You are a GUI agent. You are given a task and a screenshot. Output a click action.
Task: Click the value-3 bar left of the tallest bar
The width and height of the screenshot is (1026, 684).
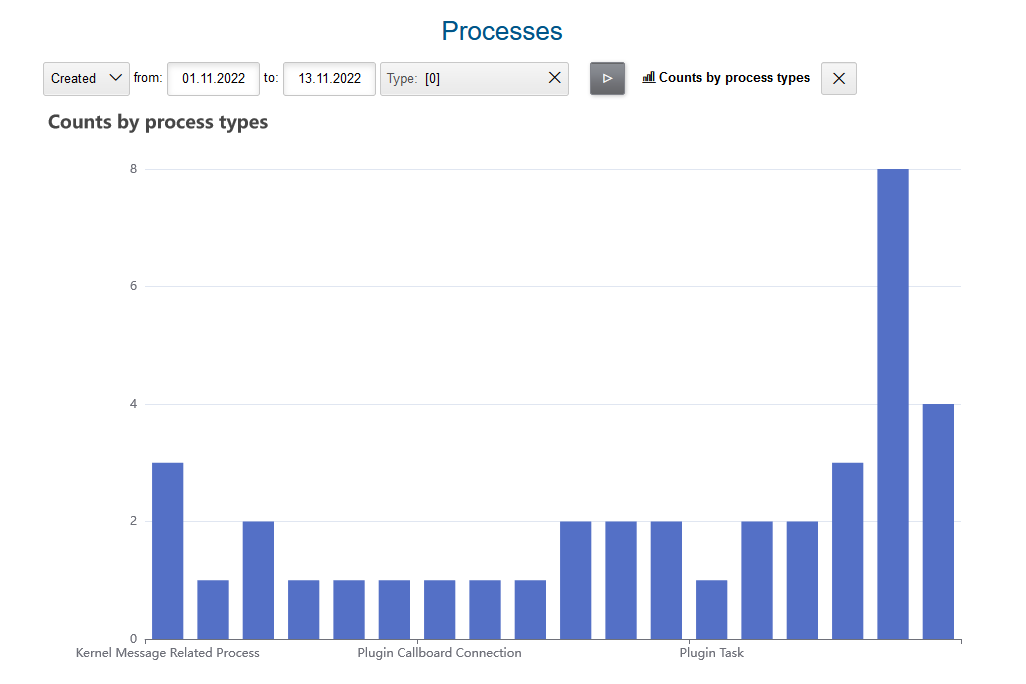pyautogui.click(x=848, y=550)
